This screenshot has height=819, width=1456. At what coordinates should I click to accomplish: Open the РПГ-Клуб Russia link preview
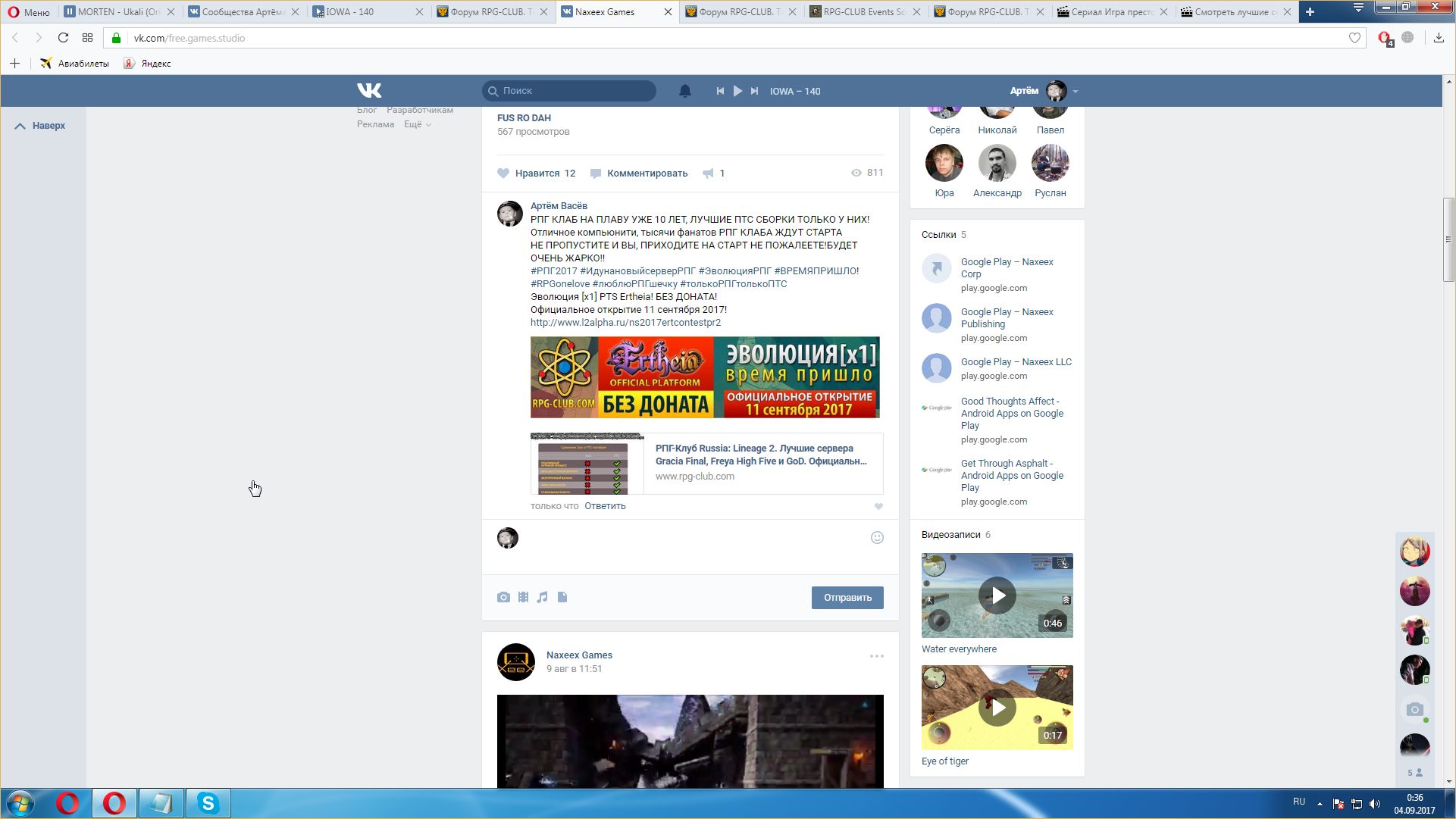(x=706, y=464)
